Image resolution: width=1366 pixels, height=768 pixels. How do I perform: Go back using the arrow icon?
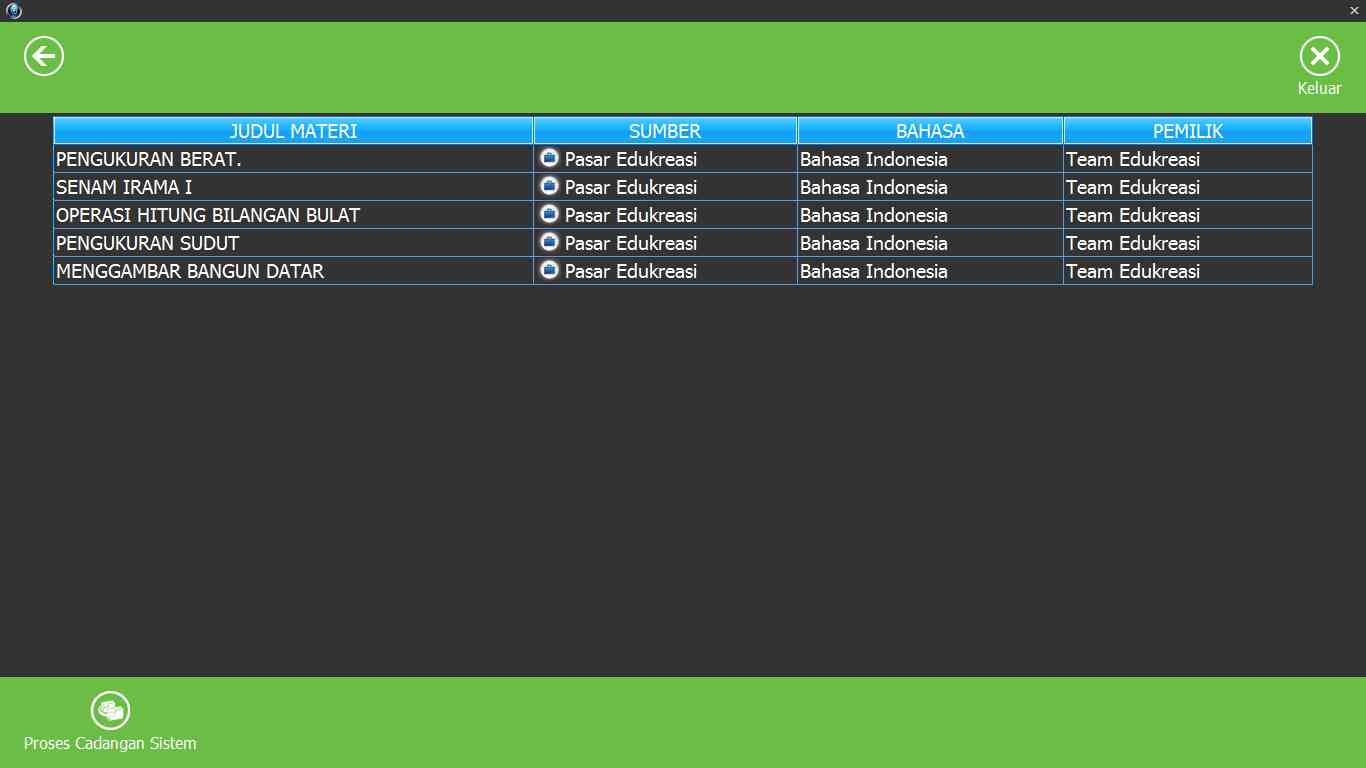tap(44, 56)
